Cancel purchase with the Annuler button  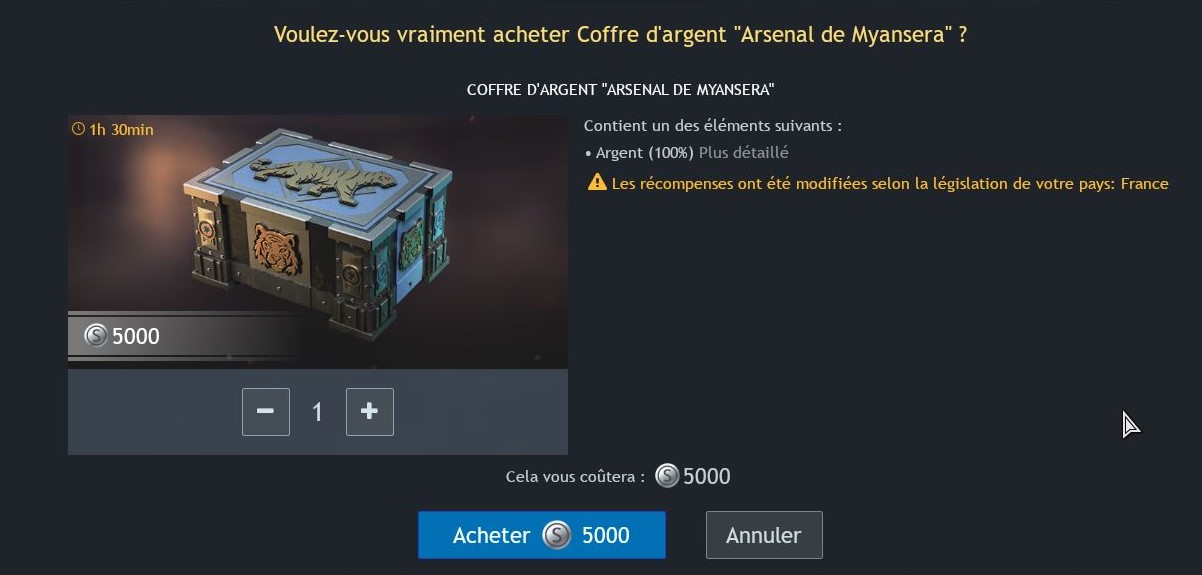click(x=764, y=535)
